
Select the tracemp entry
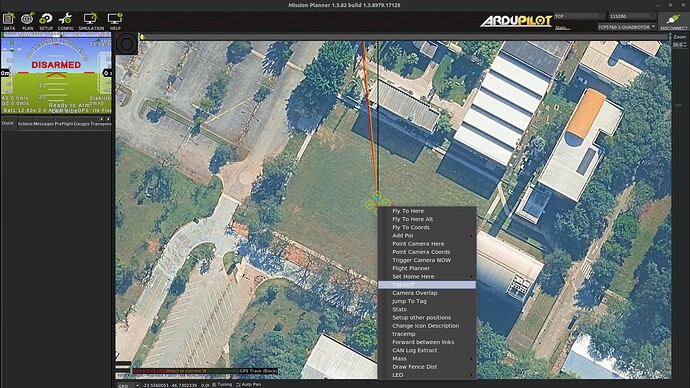click(427, 334)
